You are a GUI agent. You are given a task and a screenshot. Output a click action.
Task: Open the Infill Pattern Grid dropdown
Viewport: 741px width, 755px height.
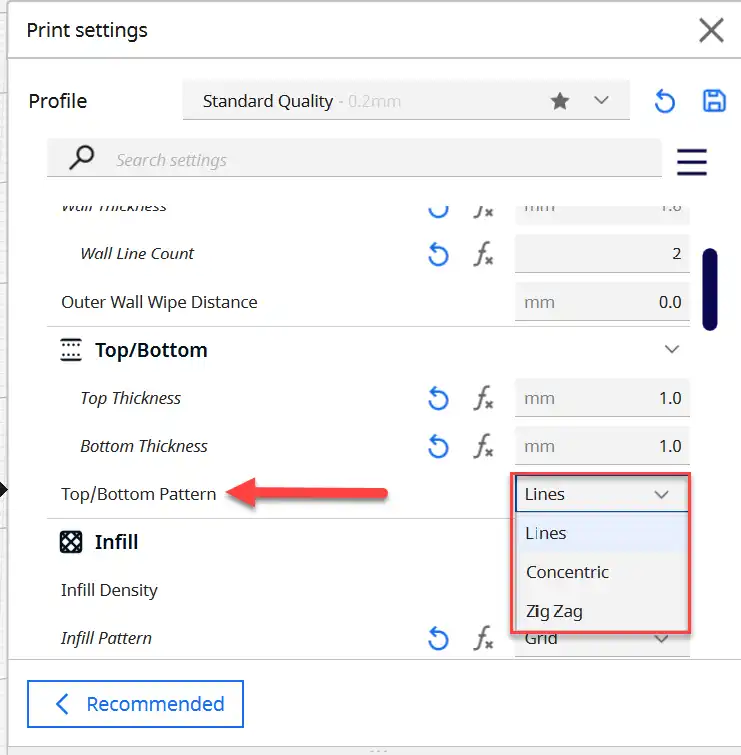tap(602, 643)
